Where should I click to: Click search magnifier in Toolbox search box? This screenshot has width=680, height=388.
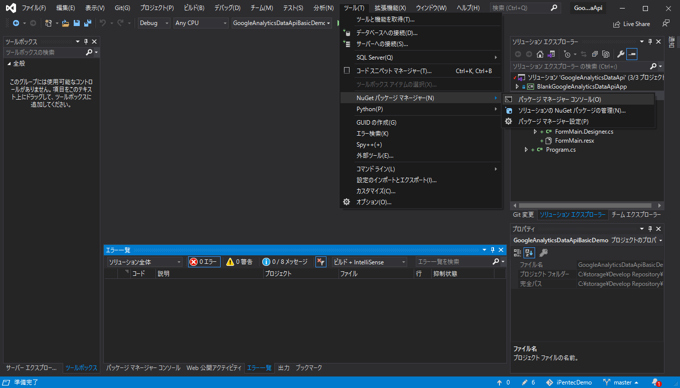(x=89, y=52)
